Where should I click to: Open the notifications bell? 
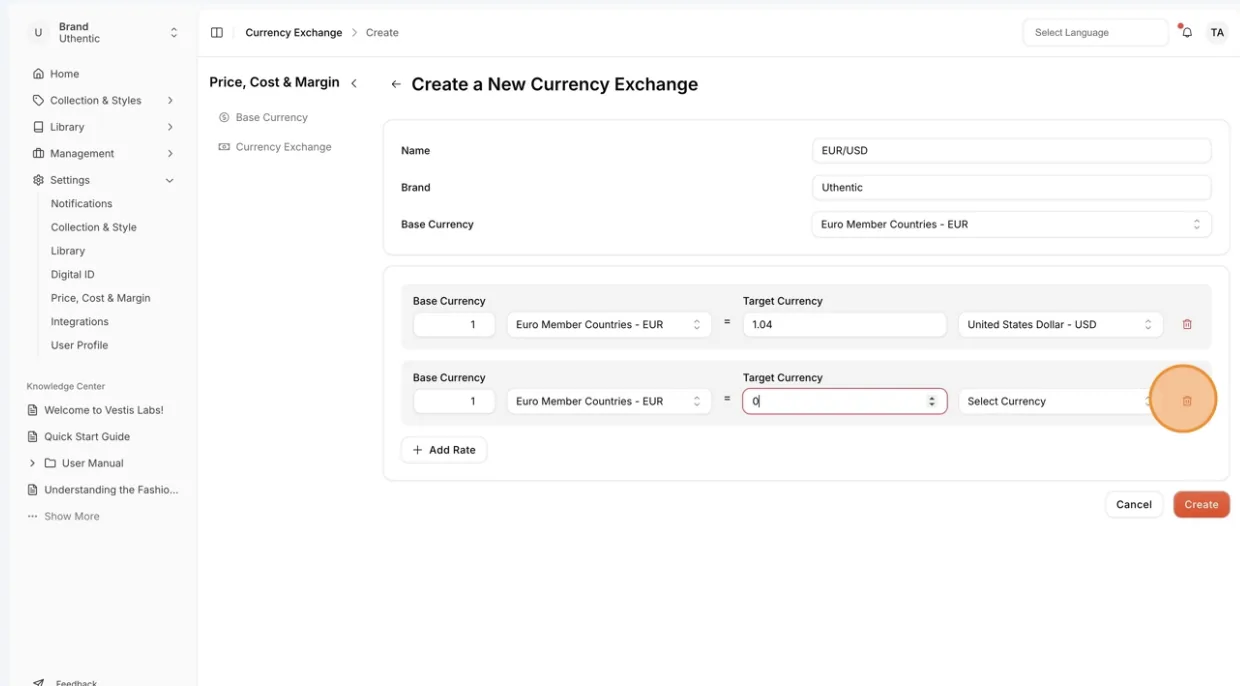click(x=1187, y=33)
